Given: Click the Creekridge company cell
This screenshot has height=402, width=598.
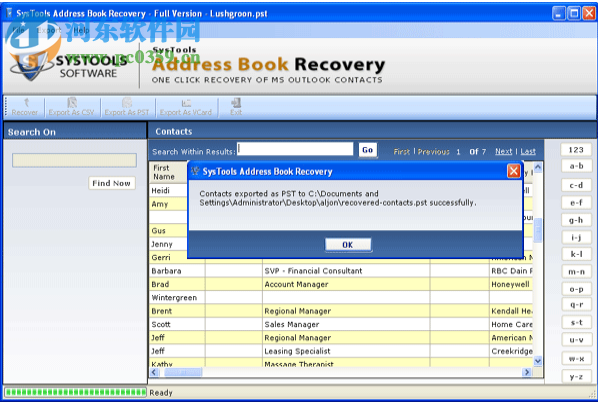Looking at the screenshot, I should pyautogui.click(x=511, y=351).
